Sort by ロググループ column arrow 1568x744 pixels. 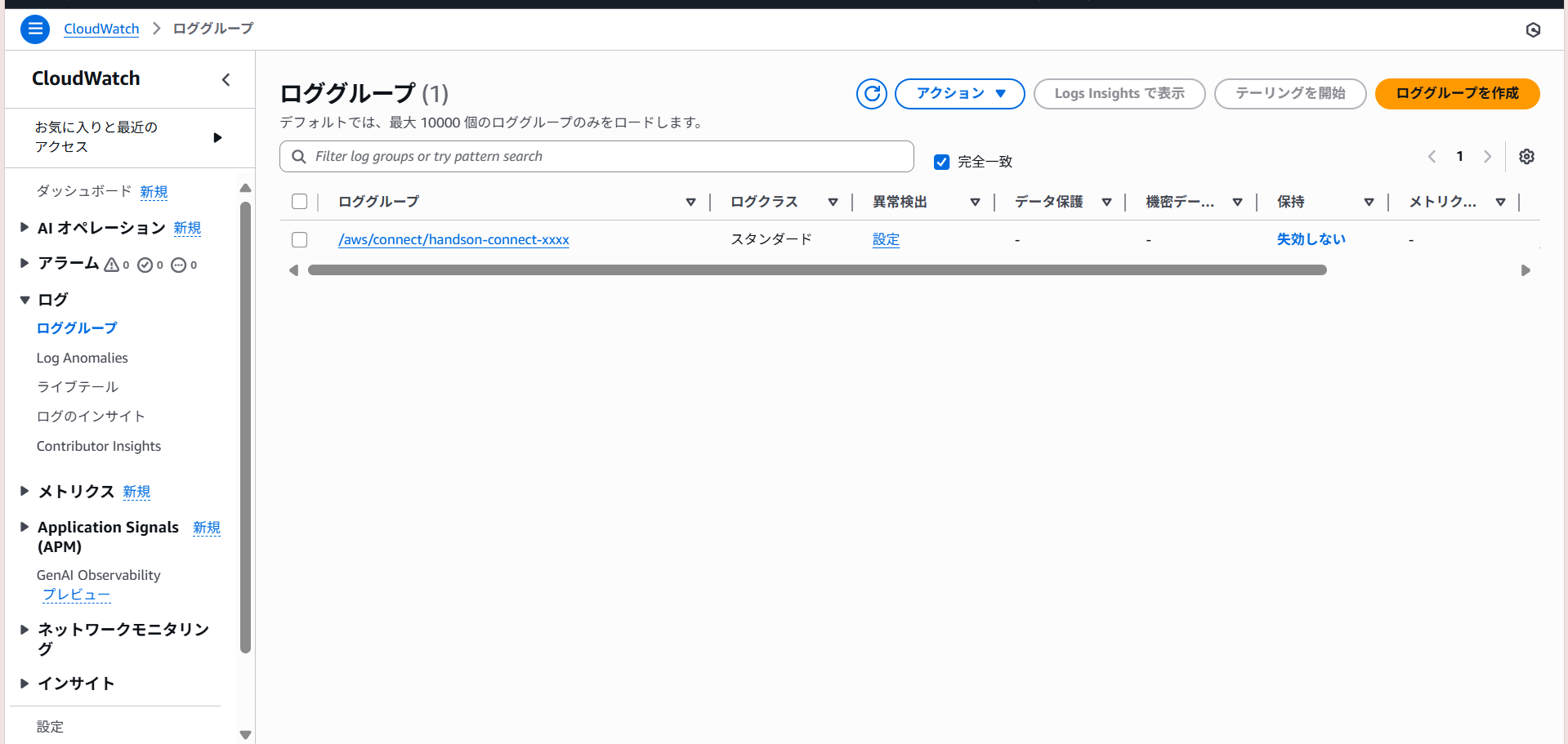tap(690, 202)
